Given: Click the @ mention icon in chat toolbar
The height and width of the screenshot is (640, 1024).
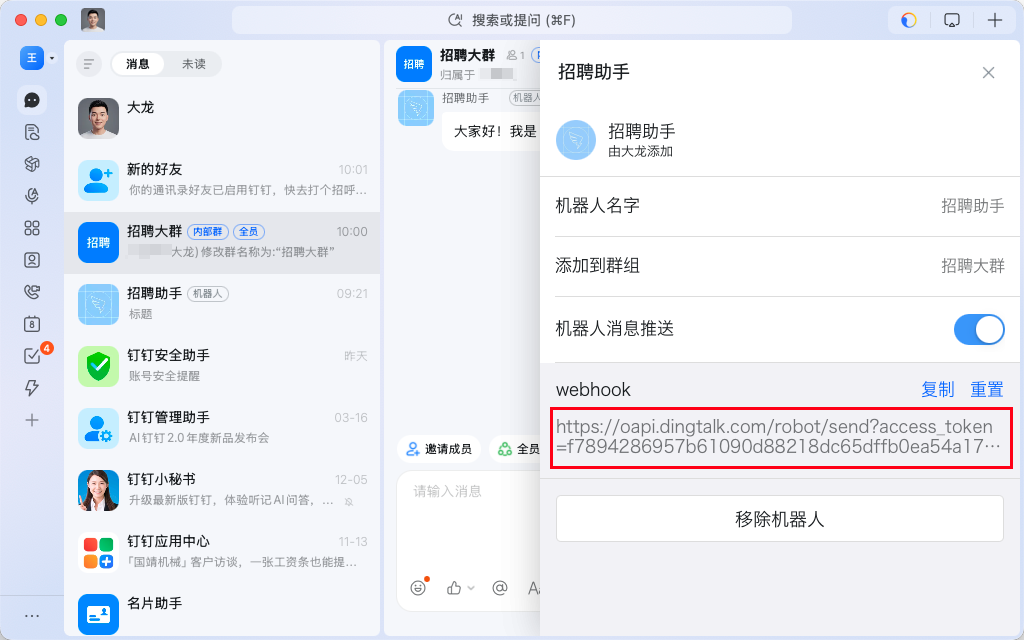Looking at the screenshot, I should coord(500,588).
